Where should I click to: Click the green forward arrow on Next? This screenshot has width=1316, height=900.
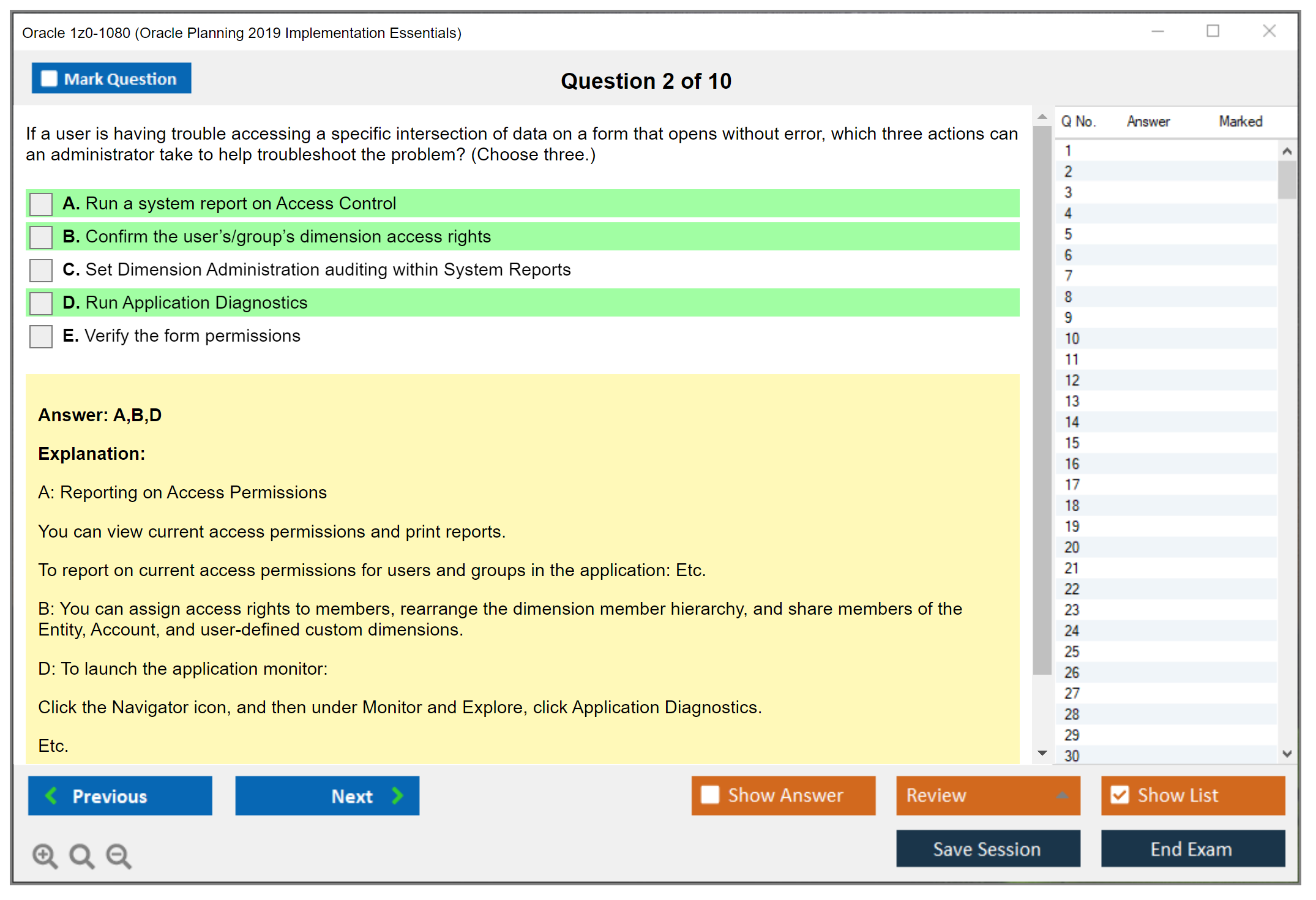click(397, 796)
